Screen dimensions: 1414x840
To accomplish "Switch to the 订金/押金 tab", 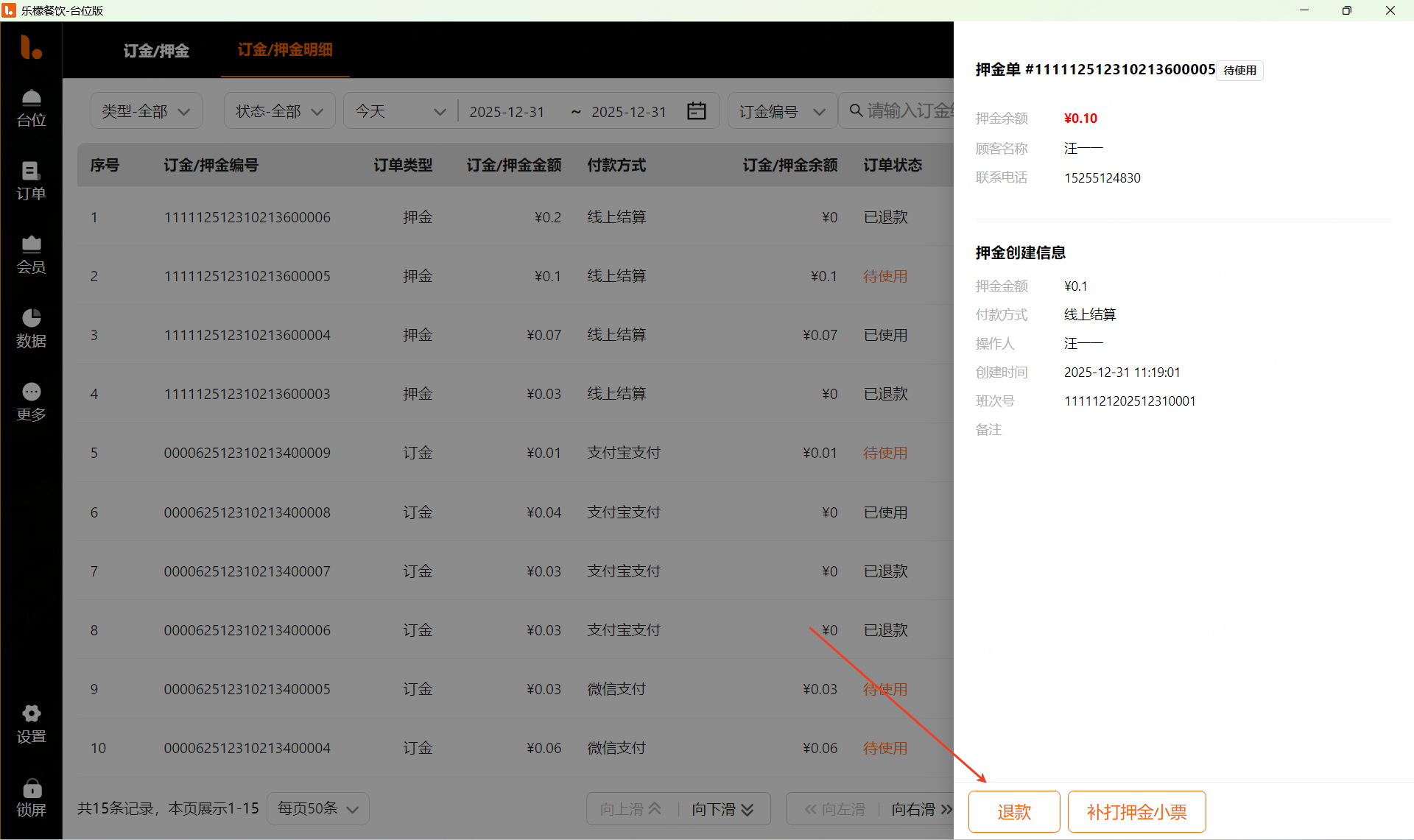I will [x=156, y=51].
